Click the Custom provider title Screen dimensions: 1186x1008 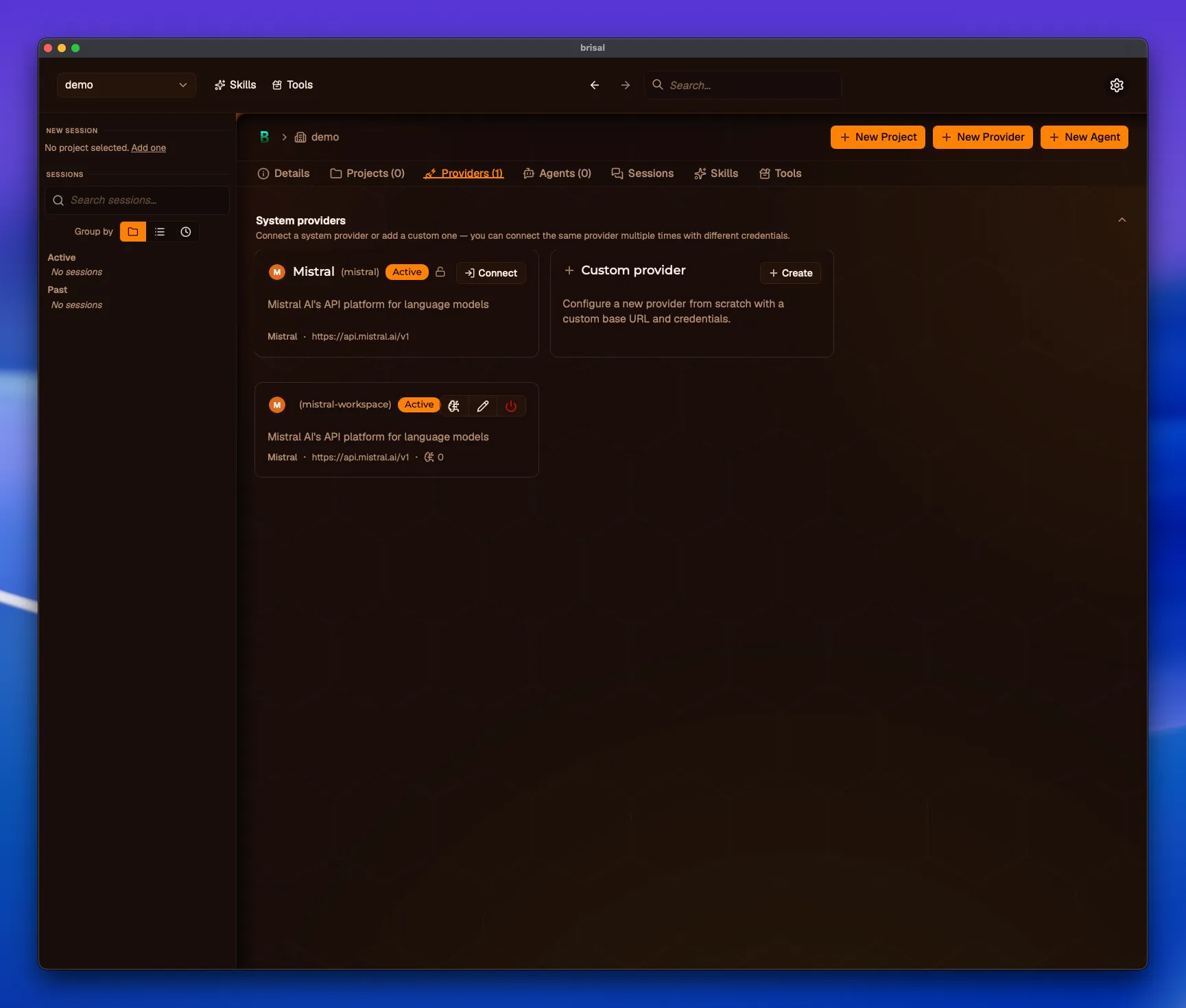634,270
